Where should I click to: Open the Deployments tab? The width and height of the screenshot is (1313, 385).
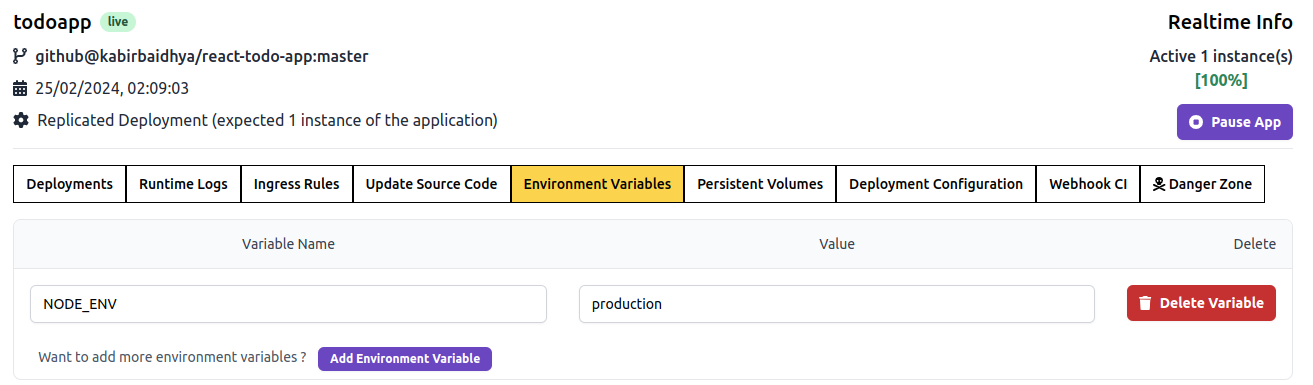click(x=70, y=184)
